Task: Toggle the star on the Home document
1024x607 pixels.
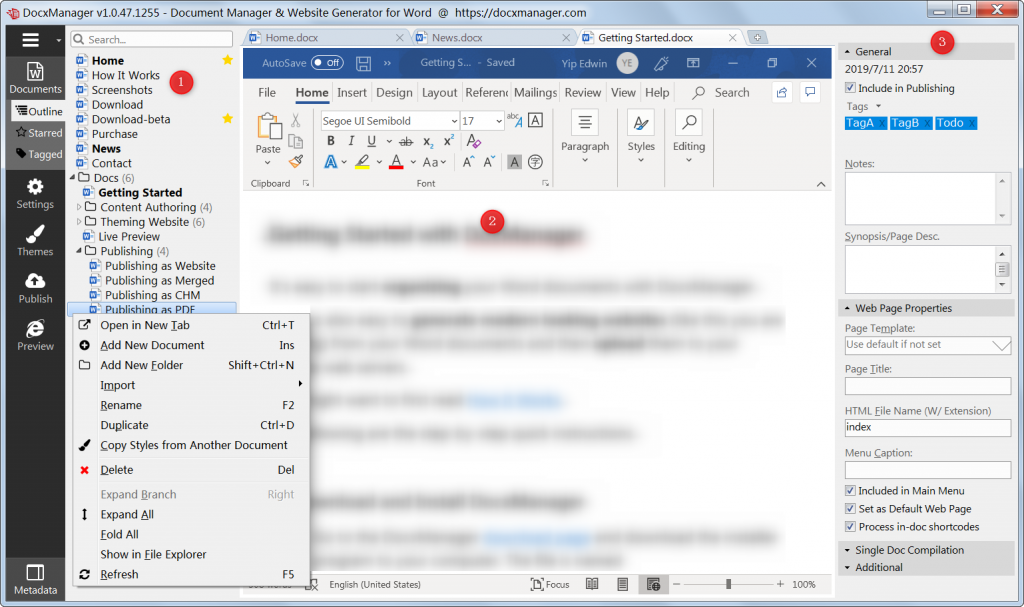Action: (x=227, y=60)
